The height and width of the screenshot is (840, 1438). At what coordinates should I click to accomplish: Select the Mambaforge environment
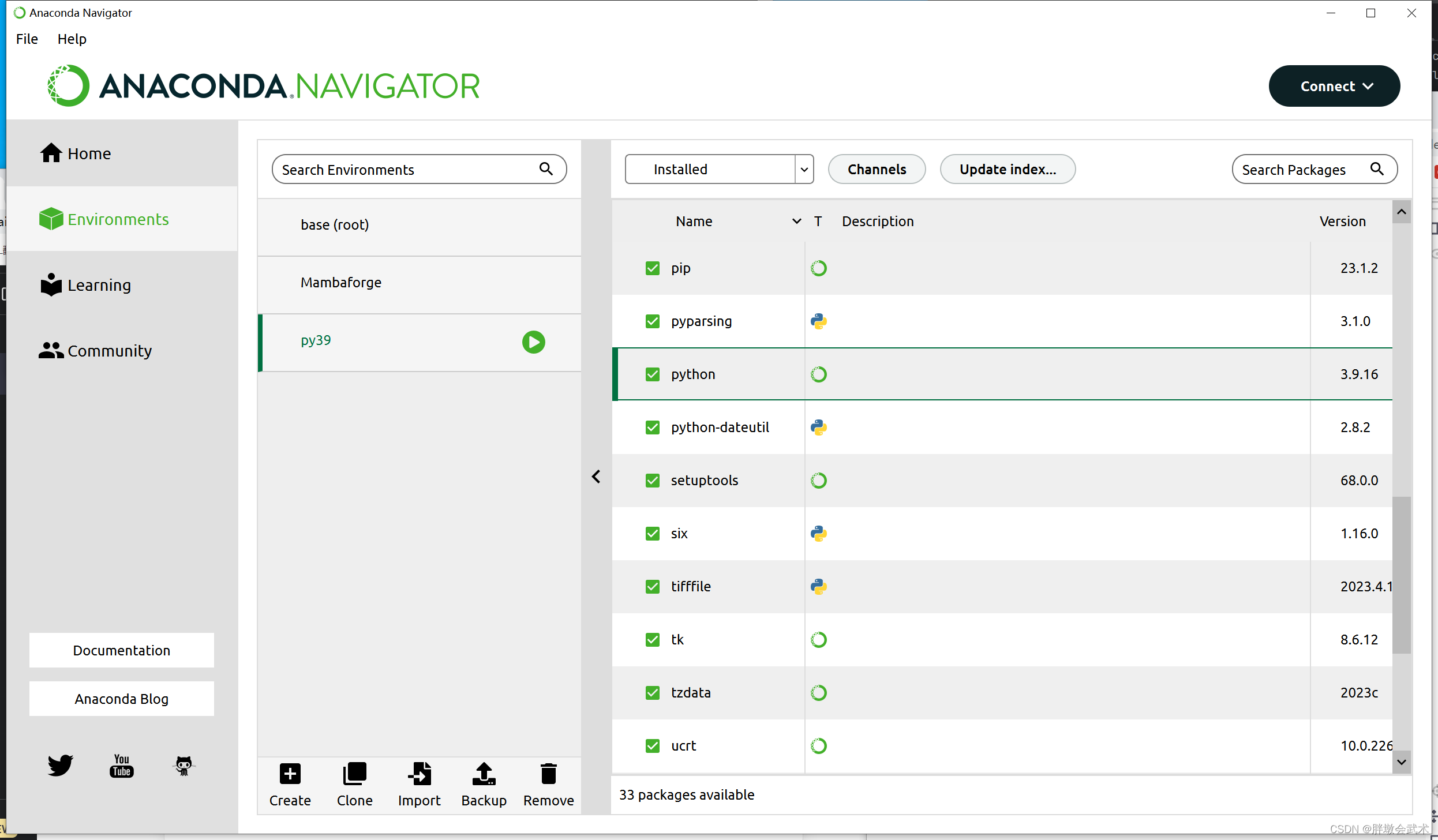(420, 285)
